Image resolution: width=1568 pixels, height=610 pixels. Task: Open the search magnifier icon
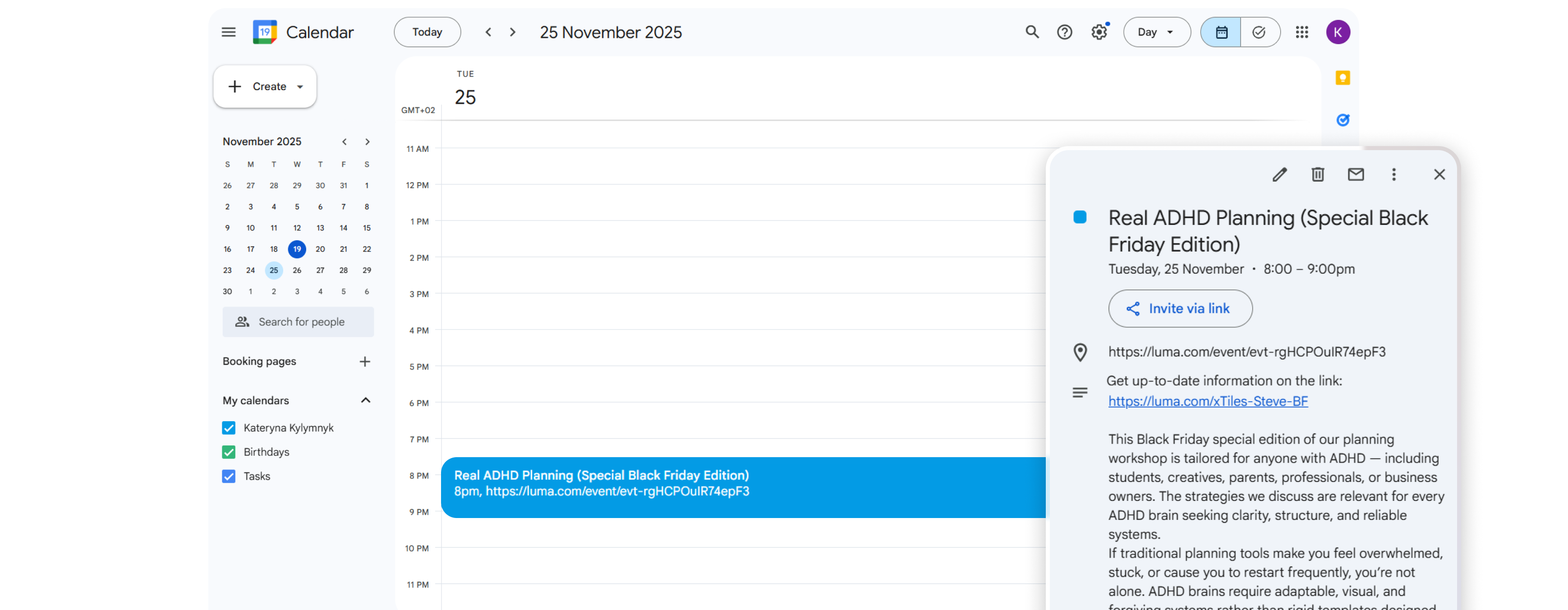[1032, 32]
